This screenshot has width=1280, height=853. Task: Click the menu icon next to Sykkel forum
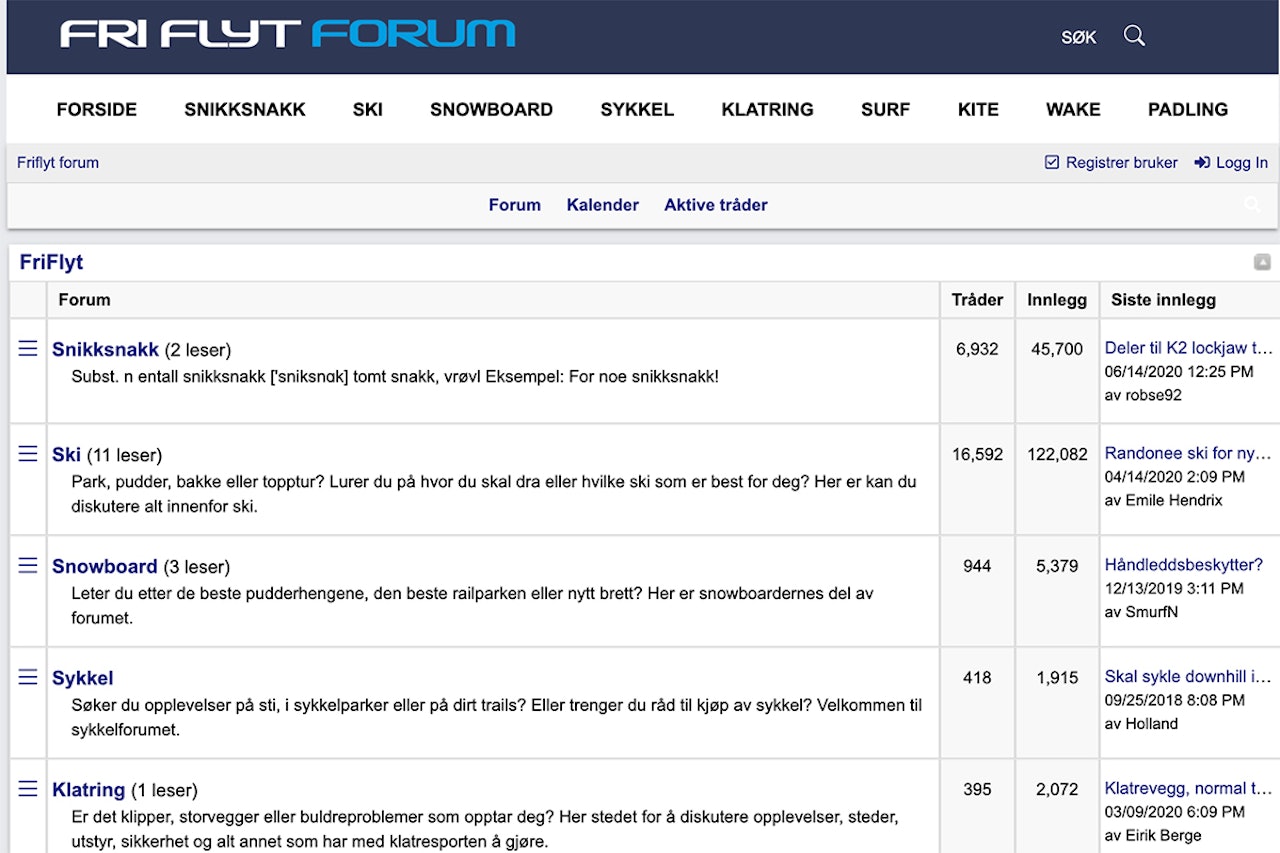pos(27,676)
